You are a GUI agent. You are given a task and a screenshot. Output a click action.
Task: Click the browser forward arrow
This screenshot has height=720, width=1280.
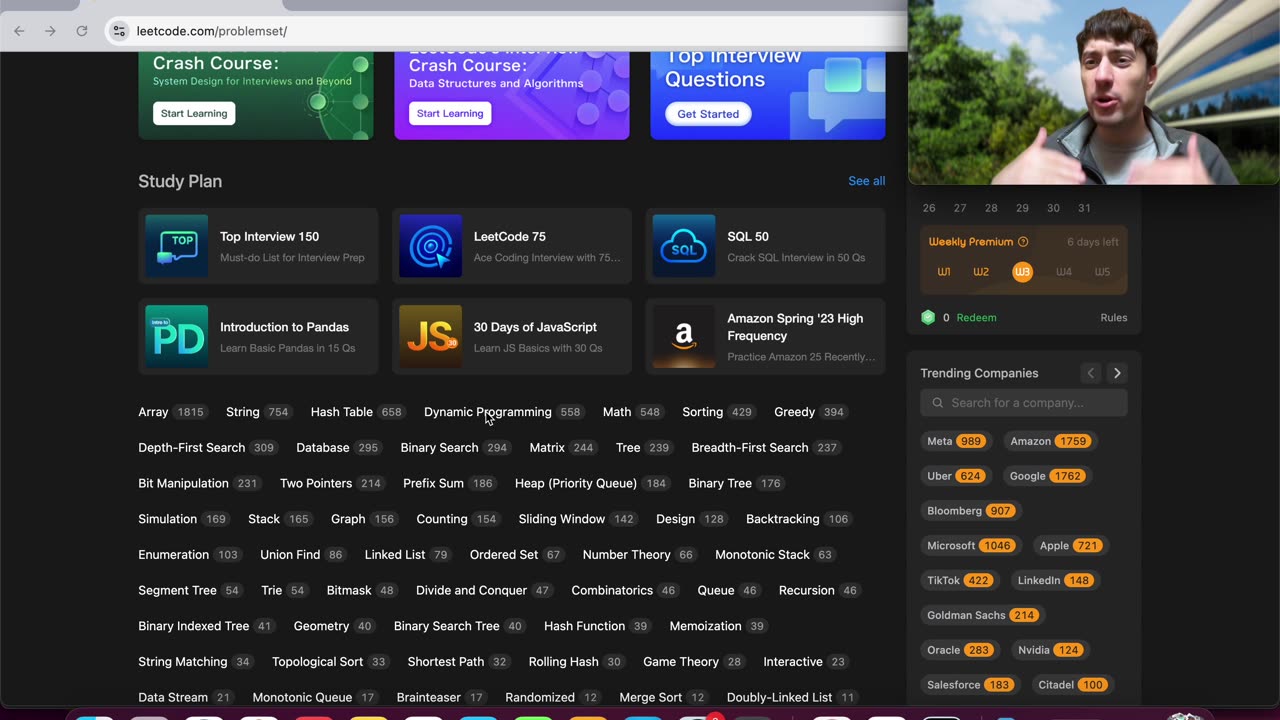[50, 31]
